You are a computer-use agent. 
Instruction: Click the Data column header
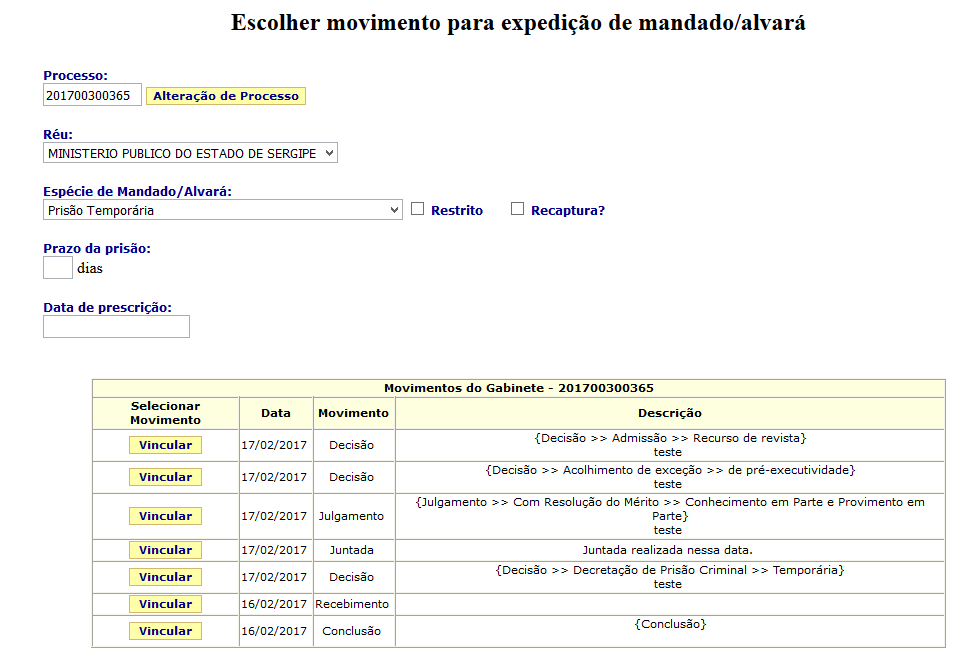[276, 413]
